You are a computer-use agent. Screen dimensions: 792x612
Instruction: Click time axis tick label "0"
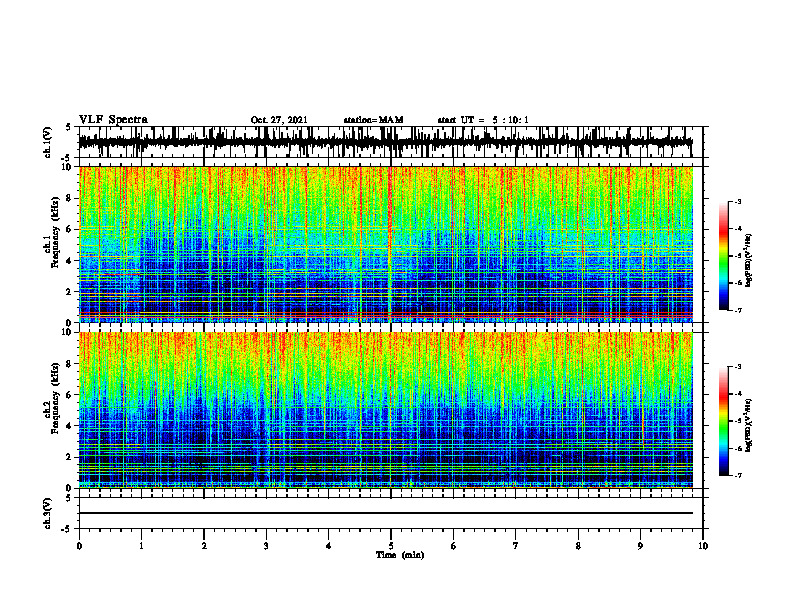tap(79, 546)
